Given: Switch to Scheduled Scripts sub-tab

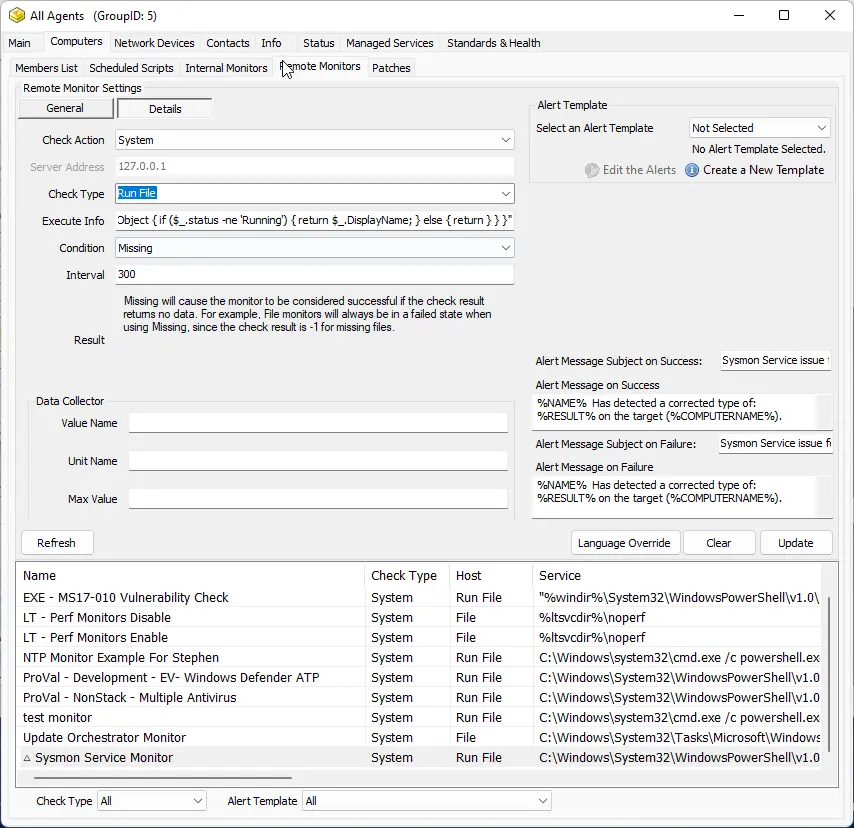Looking at the screenshot, I should tap(131, 68).
